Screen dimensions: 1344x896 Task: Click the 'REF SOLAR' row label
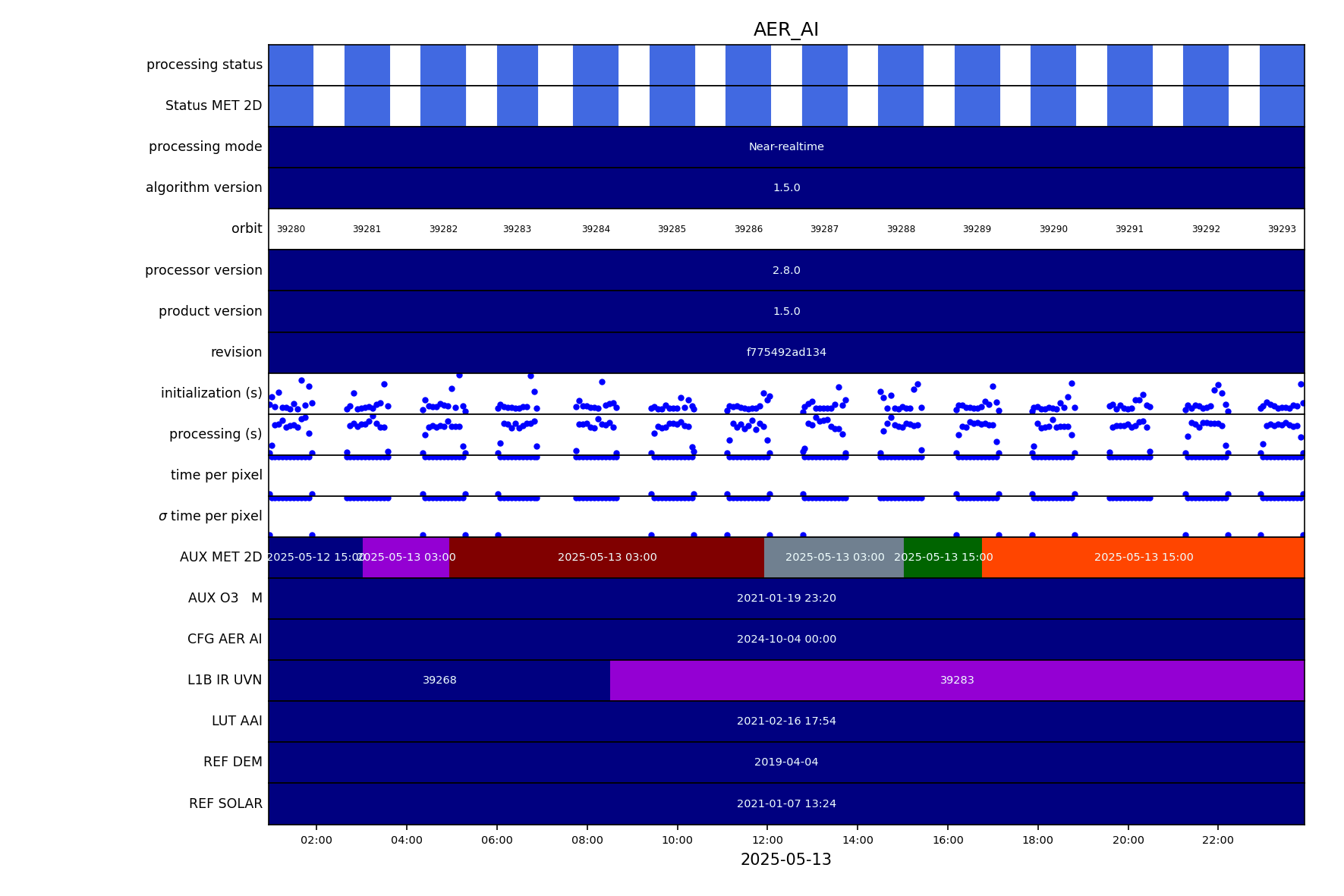[x=225, y=804]
